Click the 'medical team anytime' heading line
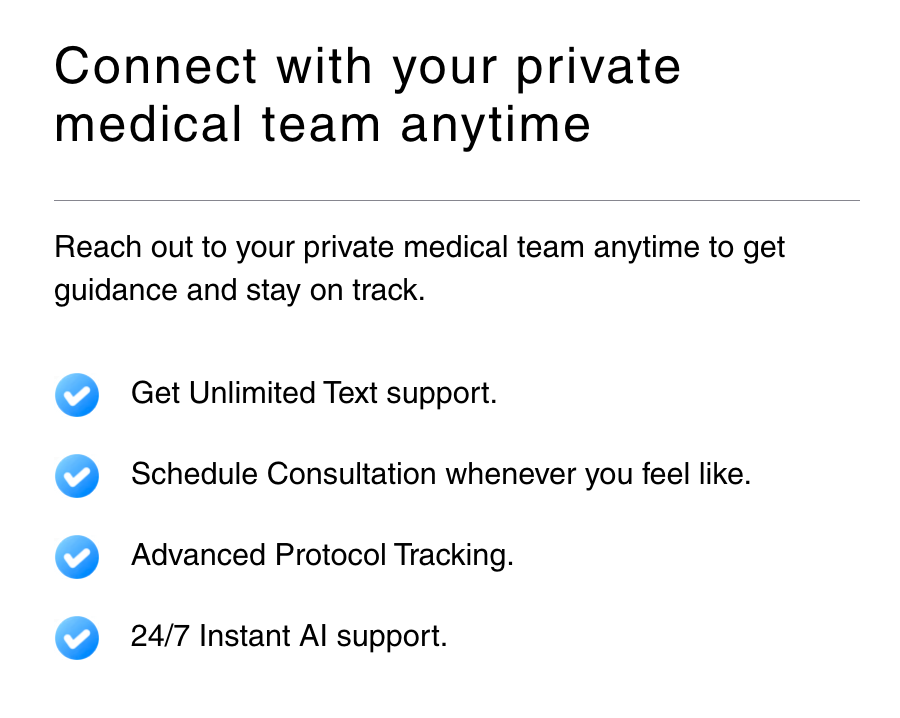 (323, 126)
